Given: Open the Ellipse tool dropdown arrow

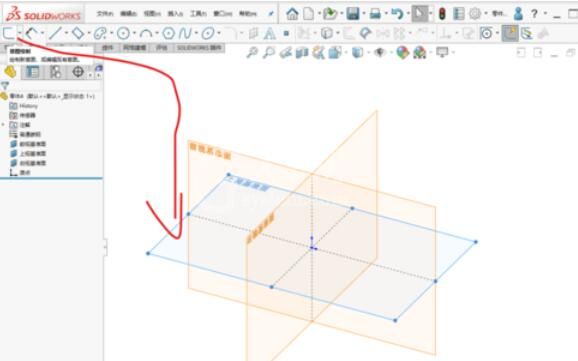Looking at the screenshot, I should pos(219,33).
